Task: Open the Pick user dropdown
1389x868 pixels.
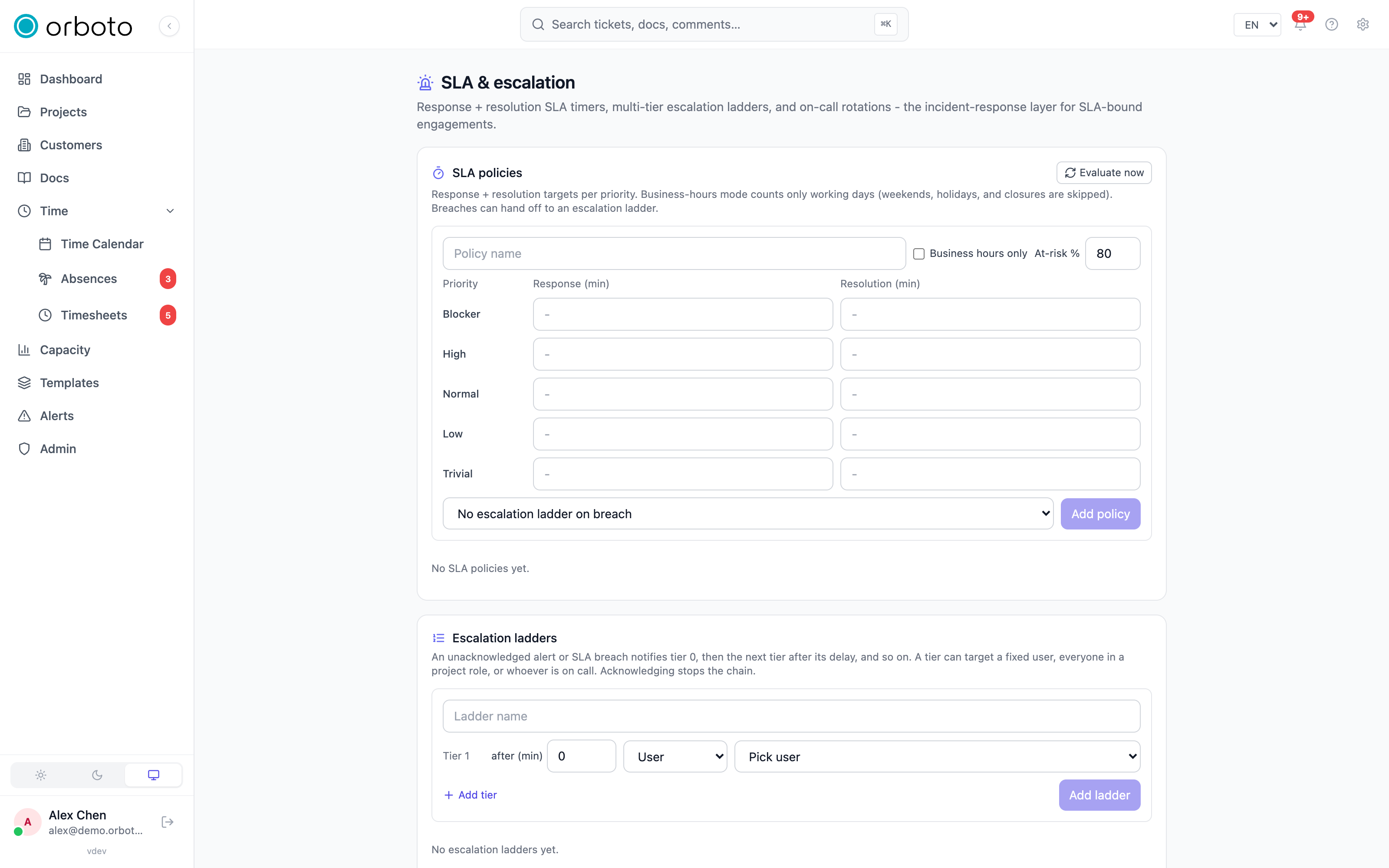Action: (x=937, y=756)
